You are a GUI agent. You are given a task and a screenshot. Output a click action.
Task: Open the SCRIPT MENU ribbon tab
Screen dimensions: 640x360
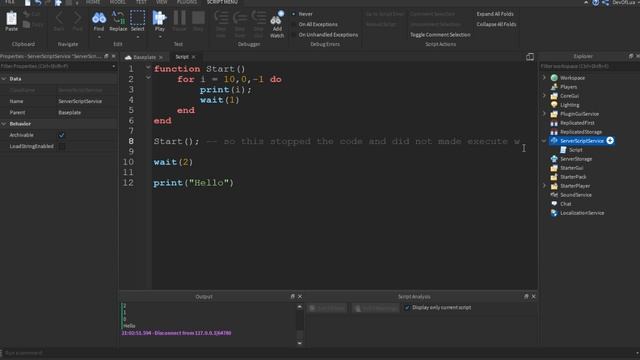tap(222, 2)
